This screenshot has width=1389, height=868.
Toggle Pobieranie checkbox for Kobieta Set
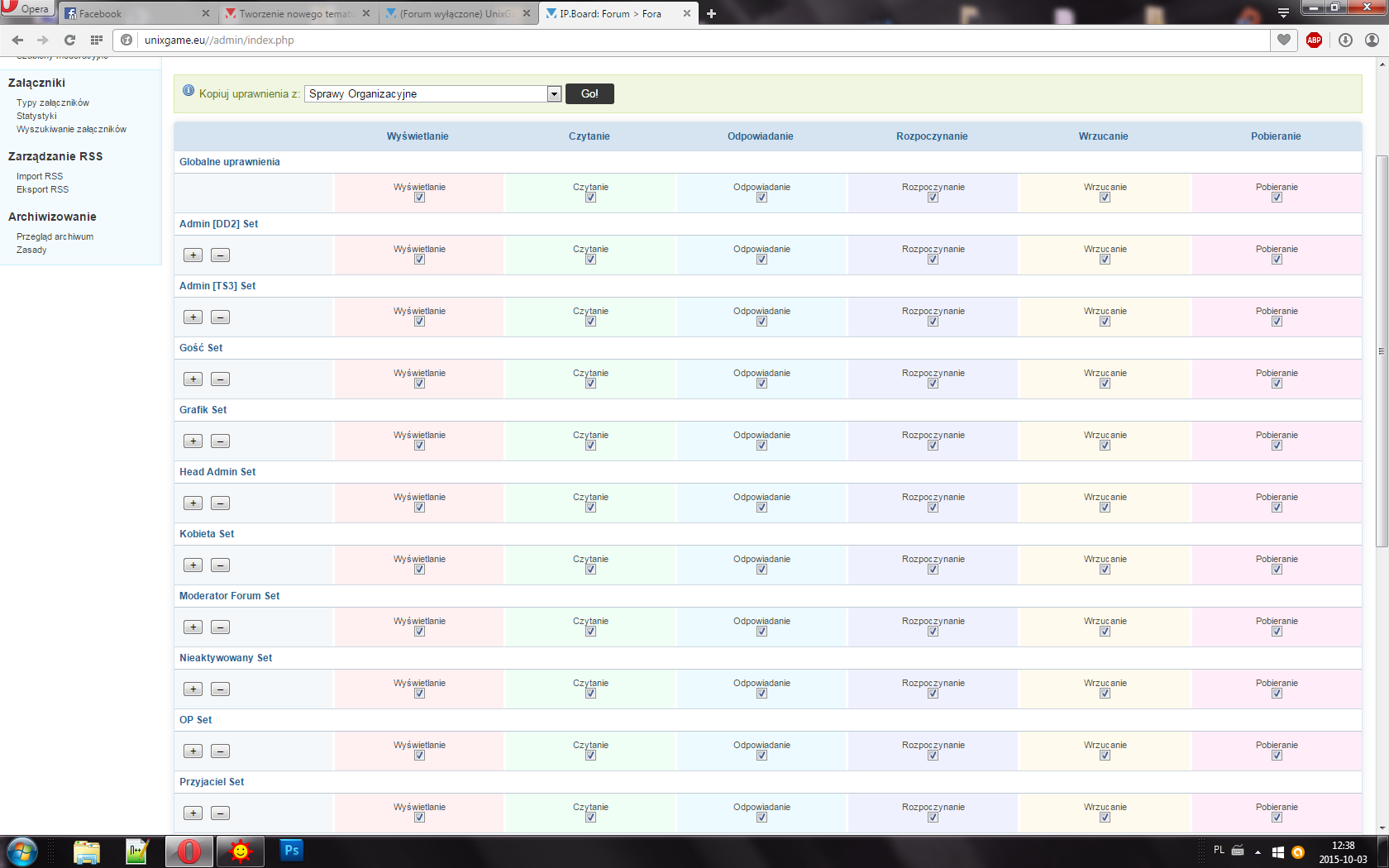1277,570
